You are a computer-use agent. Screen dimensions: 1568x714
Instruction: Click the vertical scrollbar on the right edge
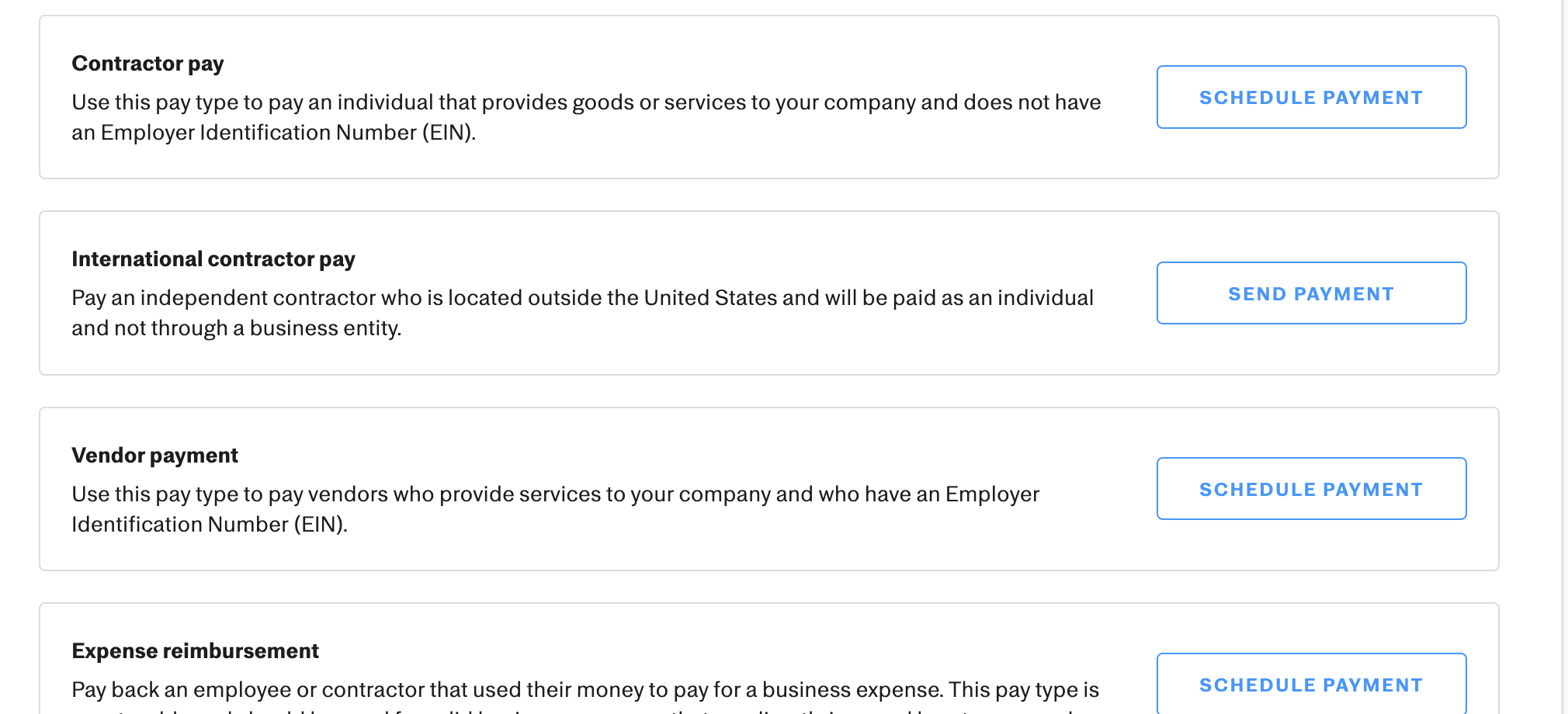click(x=1563, y=357)
